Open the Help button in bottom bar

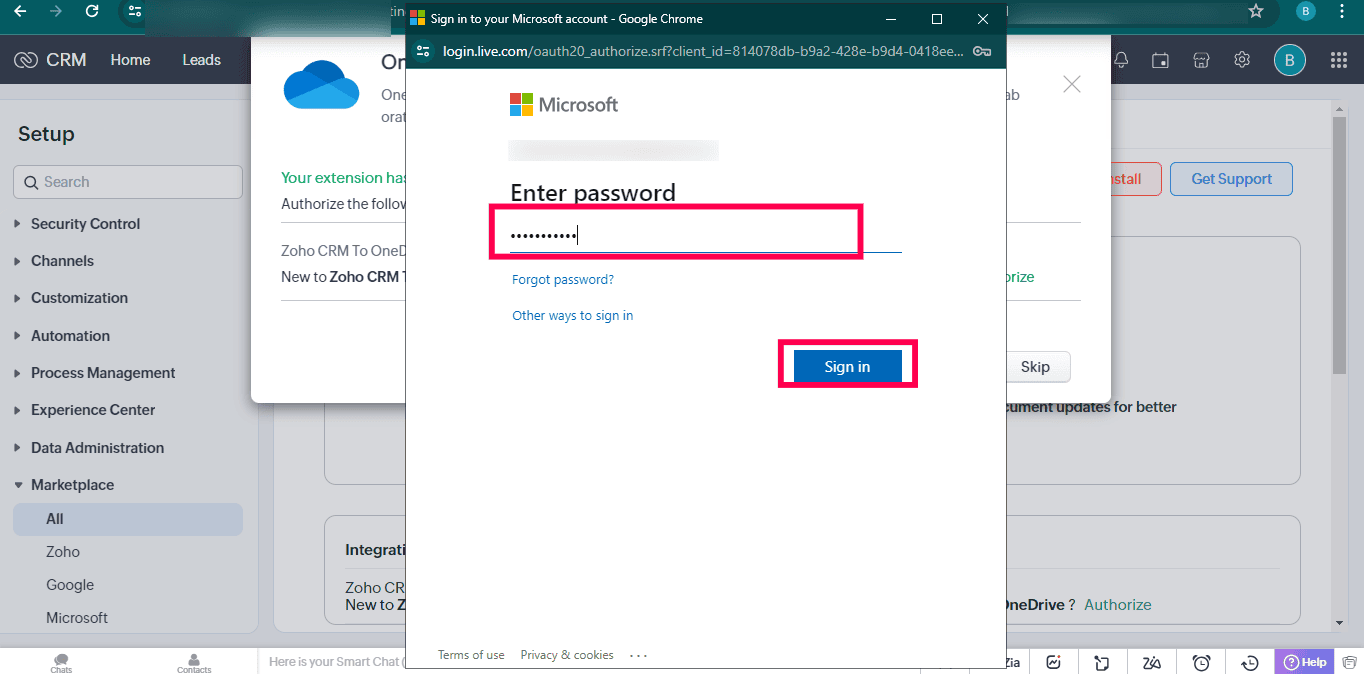1304,662
